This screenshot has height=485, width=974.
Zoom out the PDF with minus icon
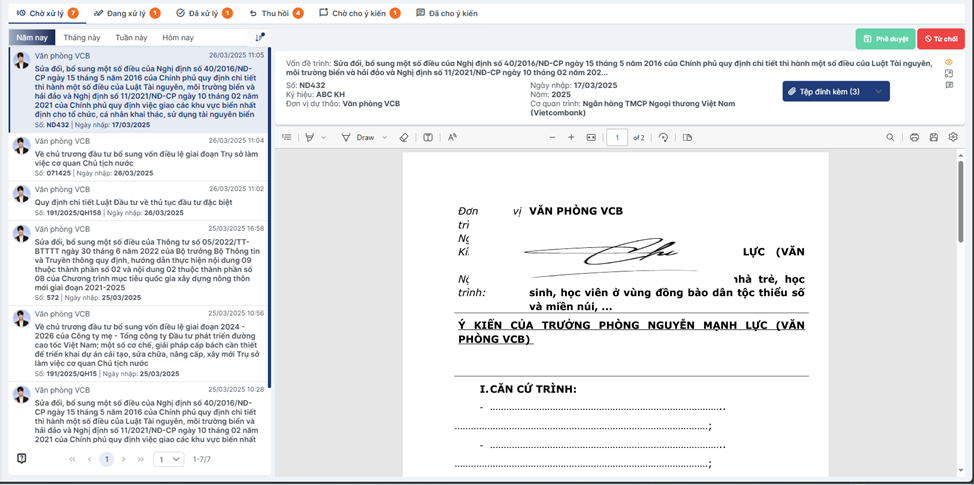552,137
